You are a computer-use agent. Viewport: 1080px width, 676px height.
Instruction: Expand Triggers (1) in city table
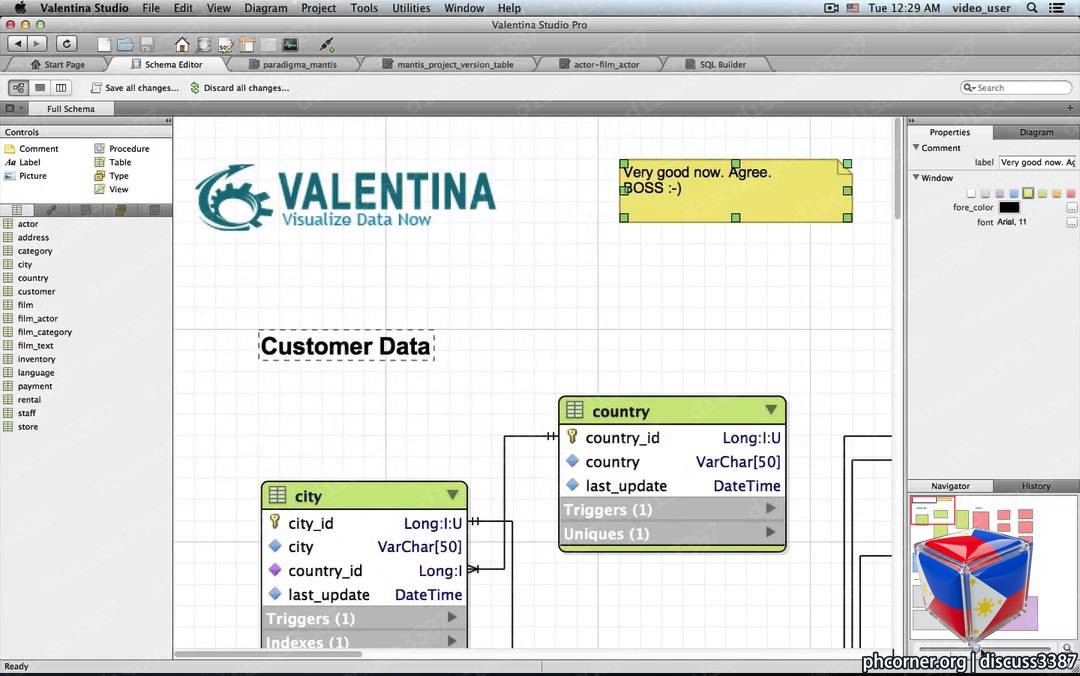pyautogui.click(x=452, y=617)
